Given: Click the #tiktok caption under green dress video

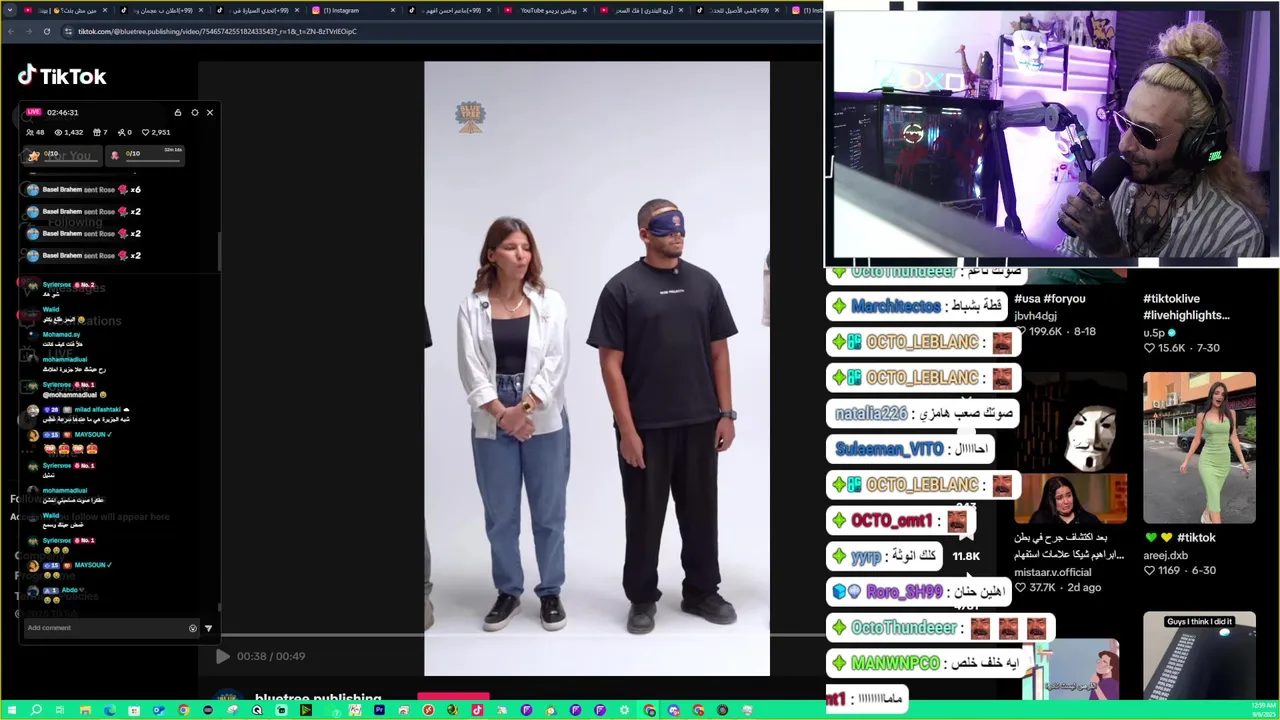Looking at the screenshot, I should [x=1180, y=538].
